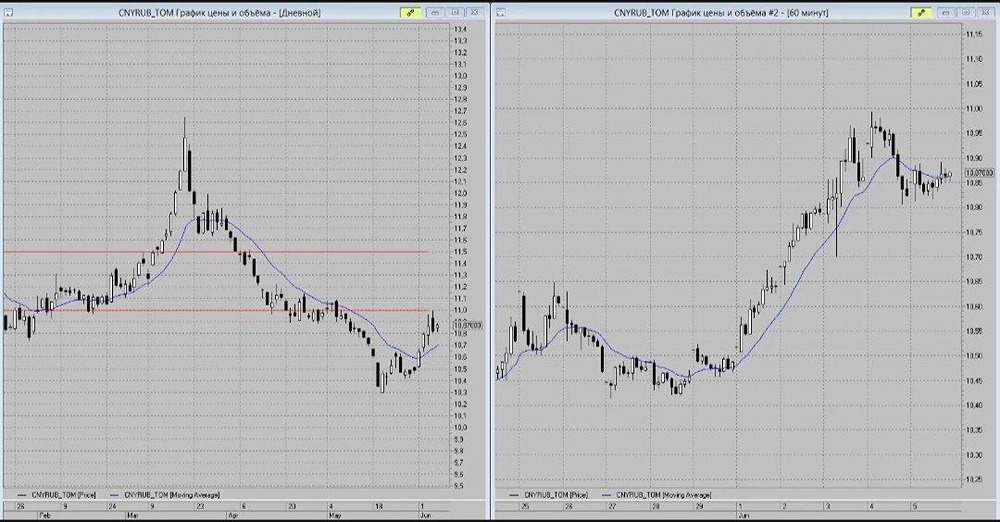
Task: Click the Jun label on 60-minute time axis
Action: pyautogui.click(x=744, y=514)
